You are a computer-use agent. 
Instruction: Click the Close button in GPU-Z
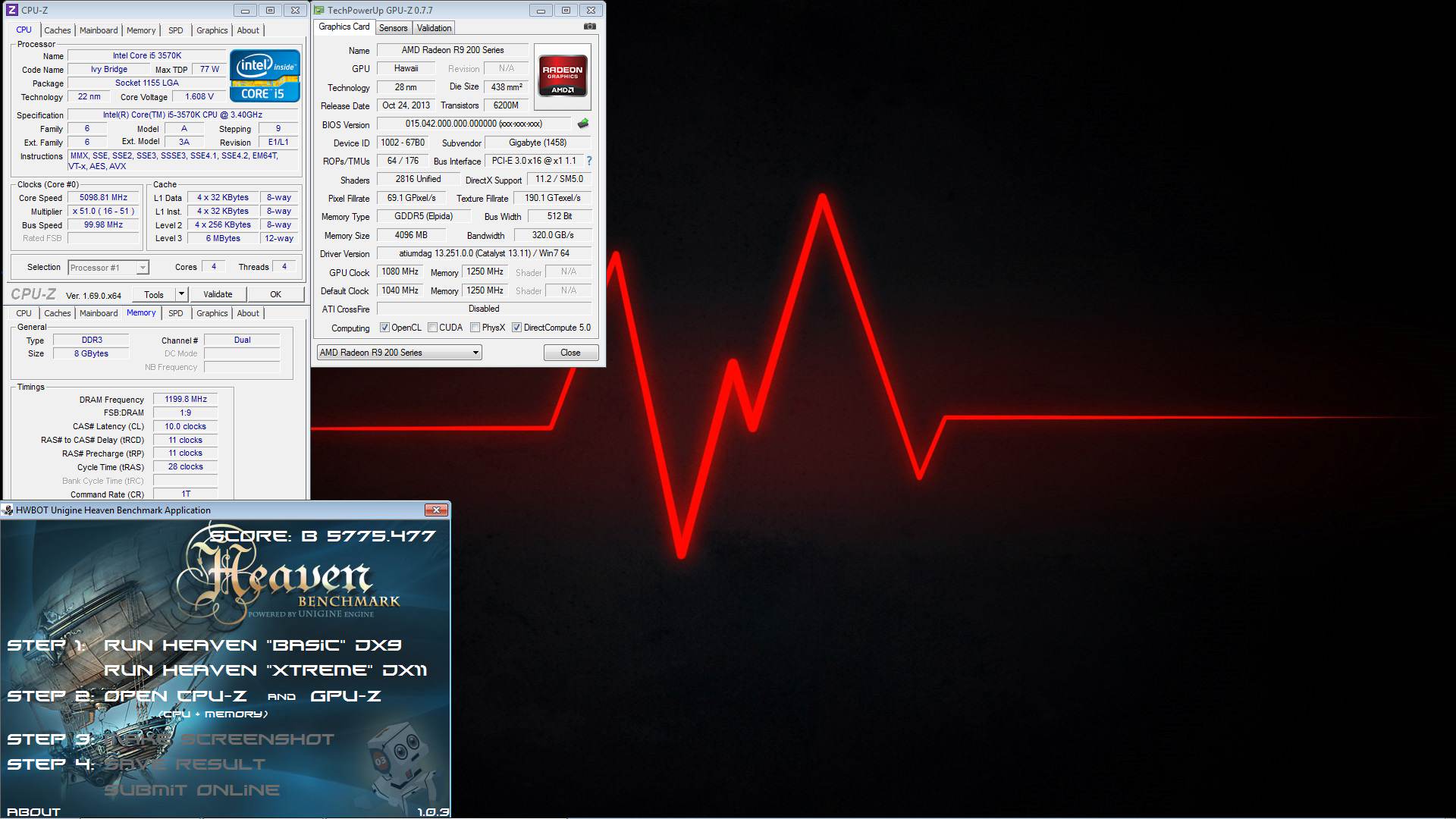[x=570, y=353]
